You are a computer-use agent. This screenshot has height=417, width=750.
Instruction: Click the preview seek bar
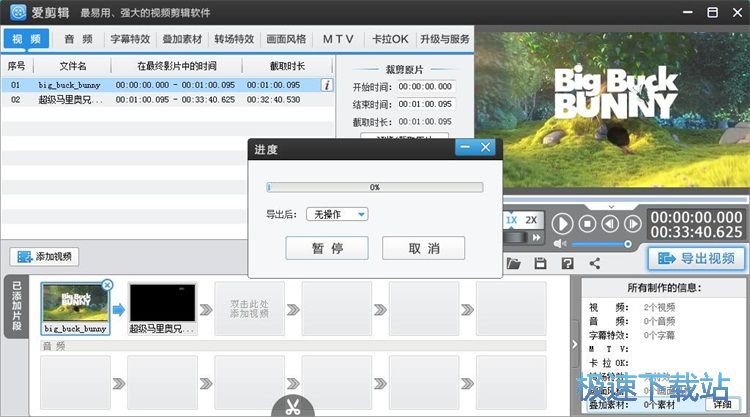(626, 199)
